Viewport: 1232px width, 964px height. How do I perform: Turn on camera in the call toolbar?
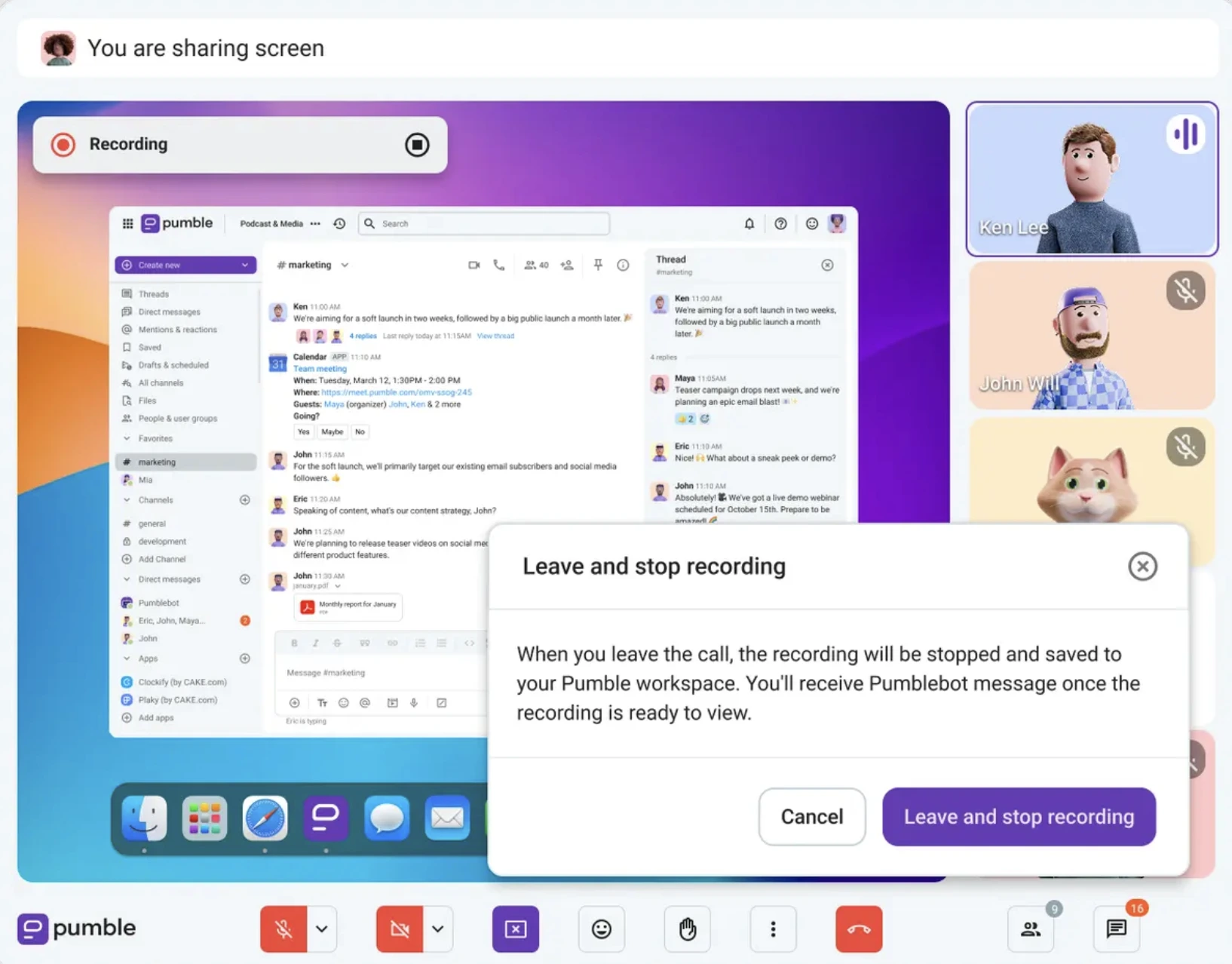pos(400,929)
